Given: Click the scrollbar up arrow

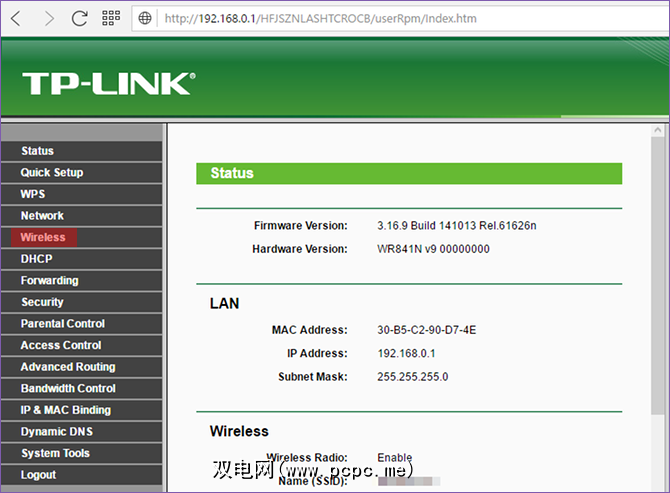Looking at the screenshot, I should tap(658, 130).
